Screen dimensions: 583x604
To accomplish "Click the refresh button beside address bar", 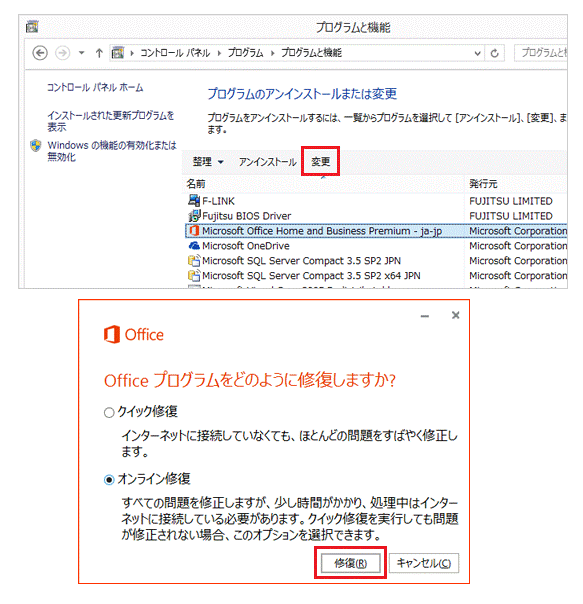I will 495,53.
